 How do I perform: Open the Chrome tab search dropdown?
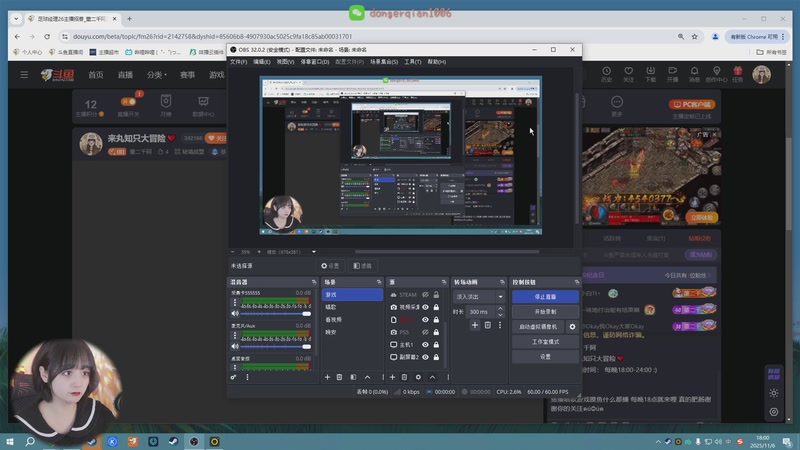coord(16,19)
